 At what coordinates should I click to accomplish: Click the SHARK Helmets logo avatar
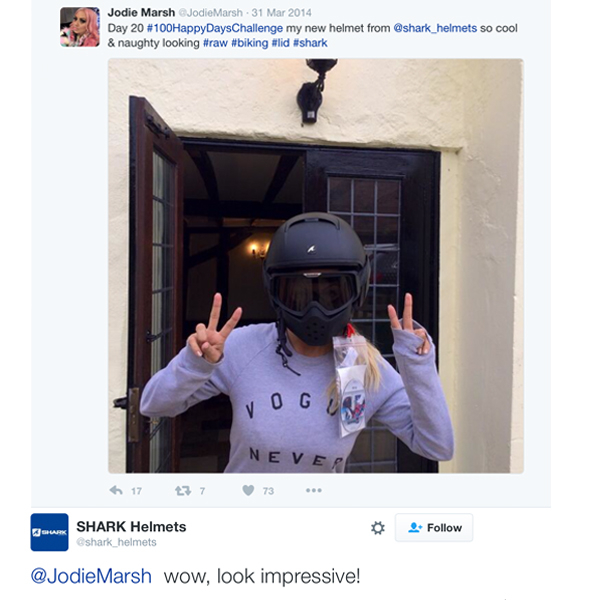tap(49, 532)
